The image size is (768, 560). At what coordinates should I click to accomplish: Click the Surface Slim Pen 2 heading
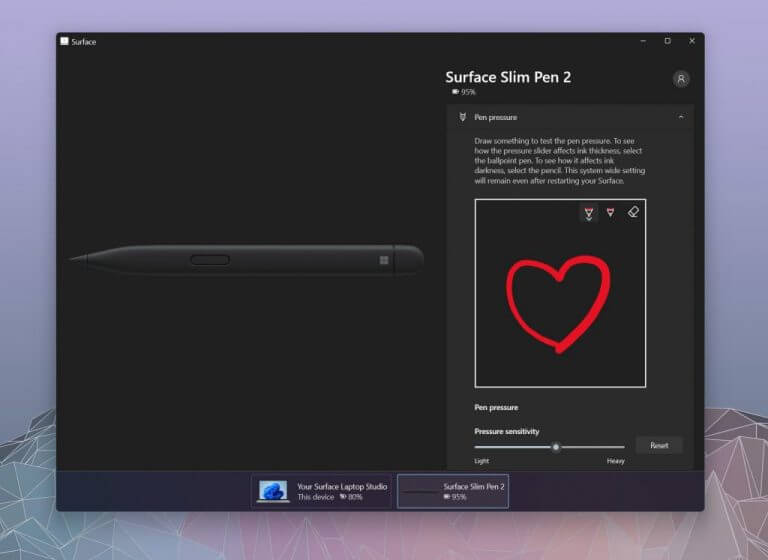point(508,77)
